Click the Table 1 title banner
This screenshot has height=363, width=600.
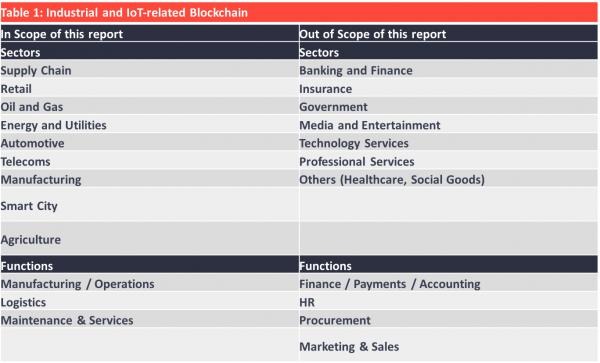(299, 12)
